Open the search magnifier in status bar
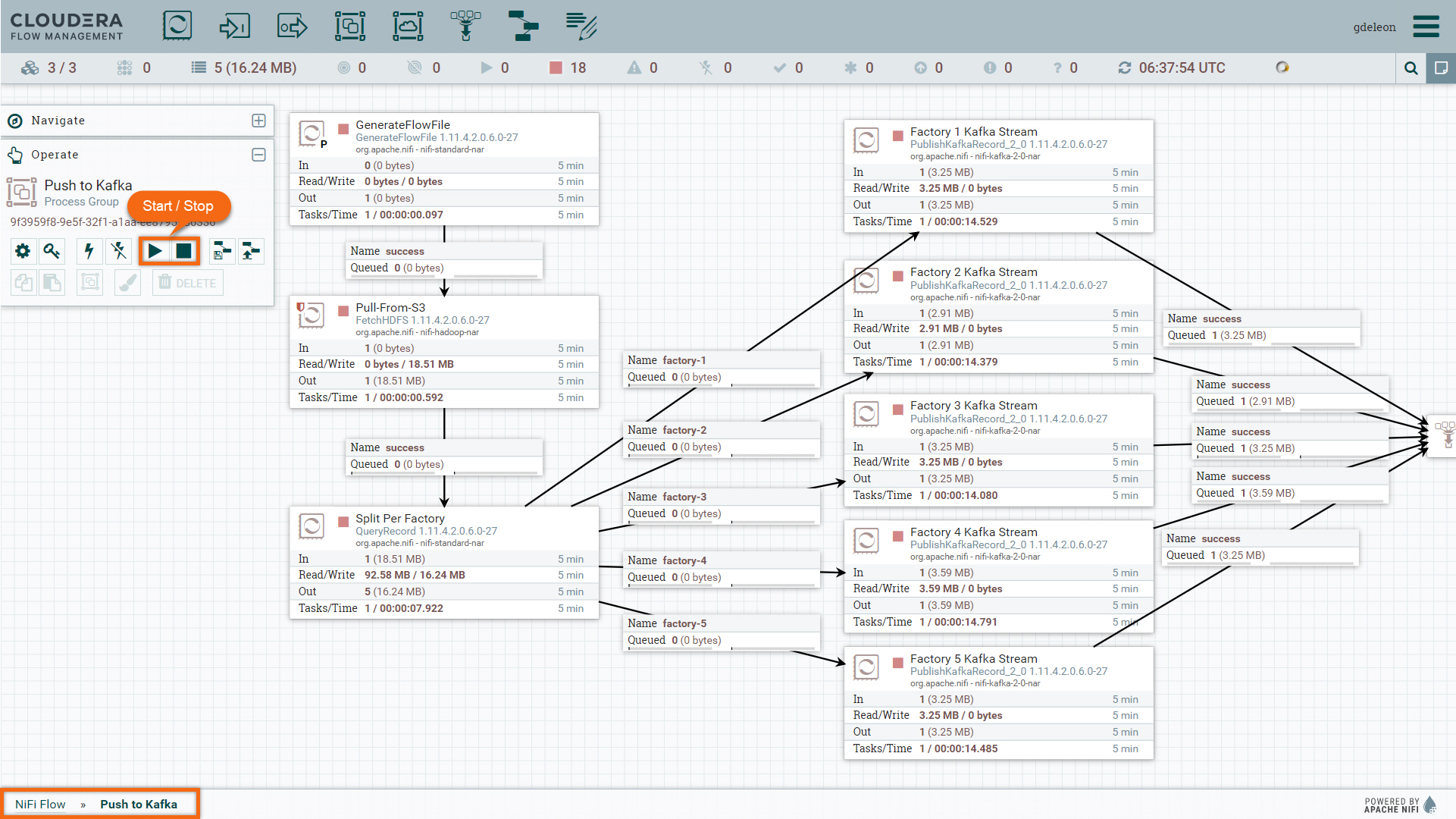 click(x=1411, y=68)
